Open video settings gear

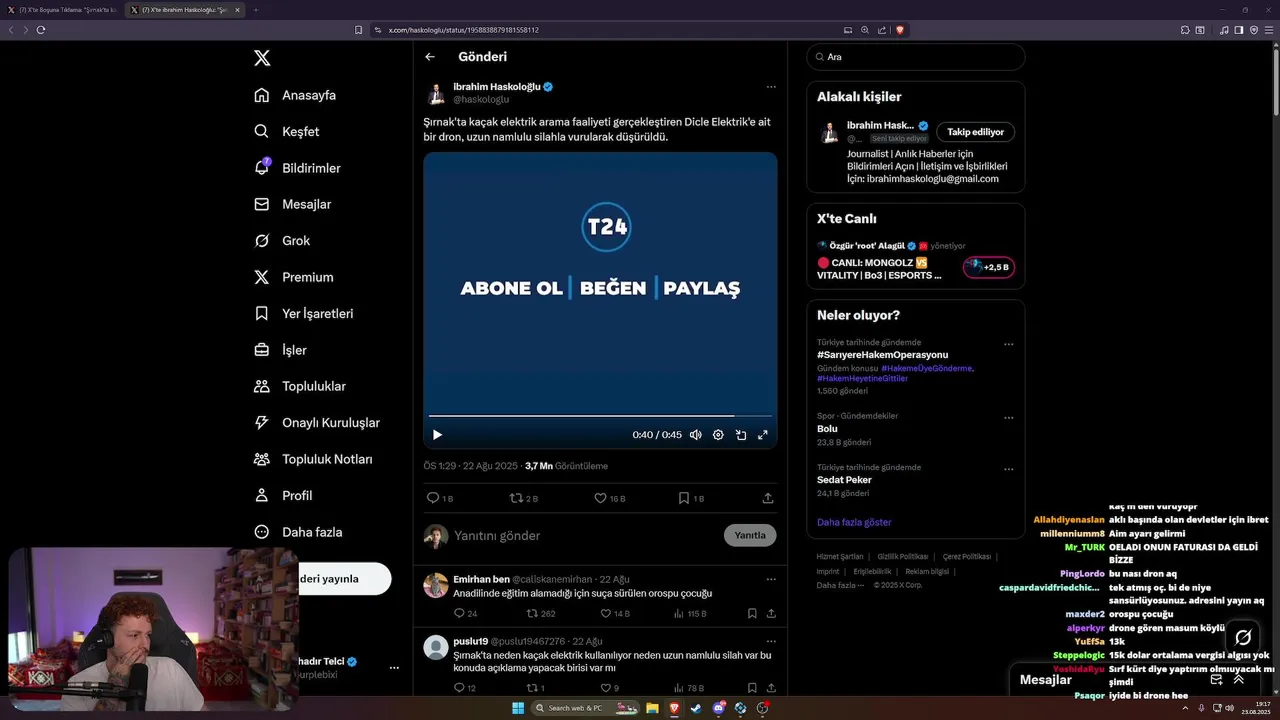coord(718,435)
